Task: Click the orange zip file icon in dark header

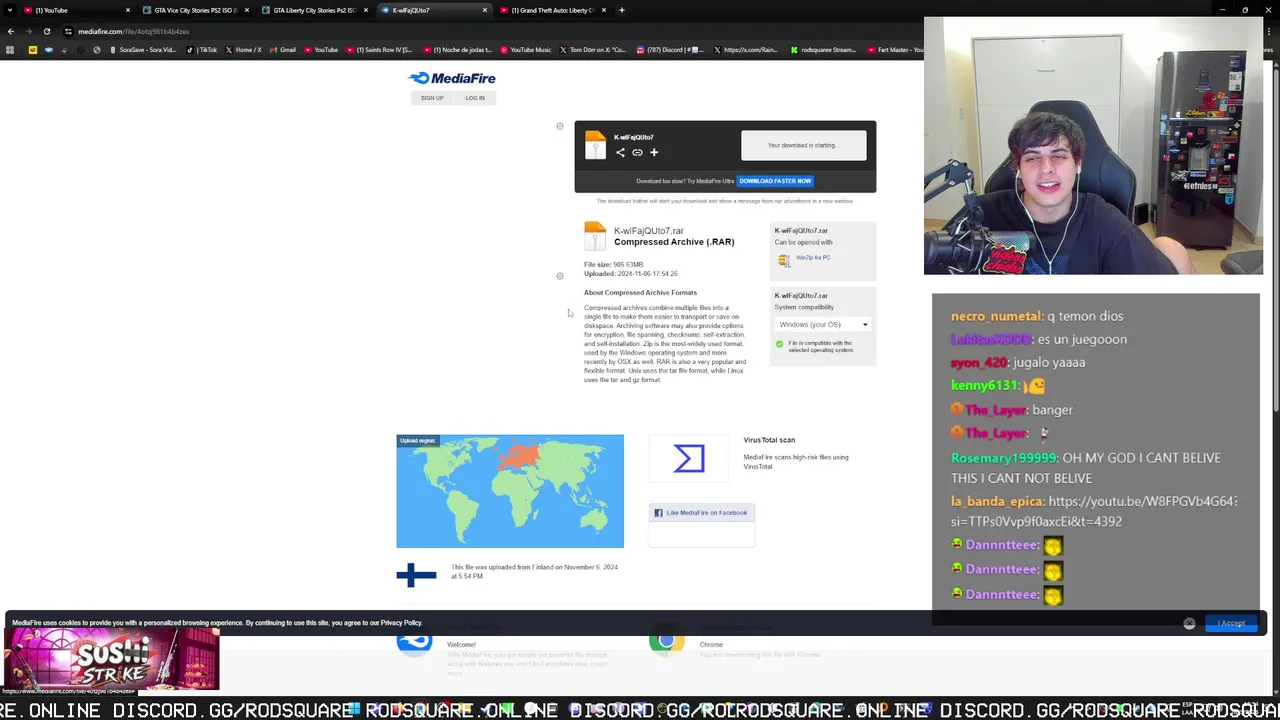Action: [595, 145]
